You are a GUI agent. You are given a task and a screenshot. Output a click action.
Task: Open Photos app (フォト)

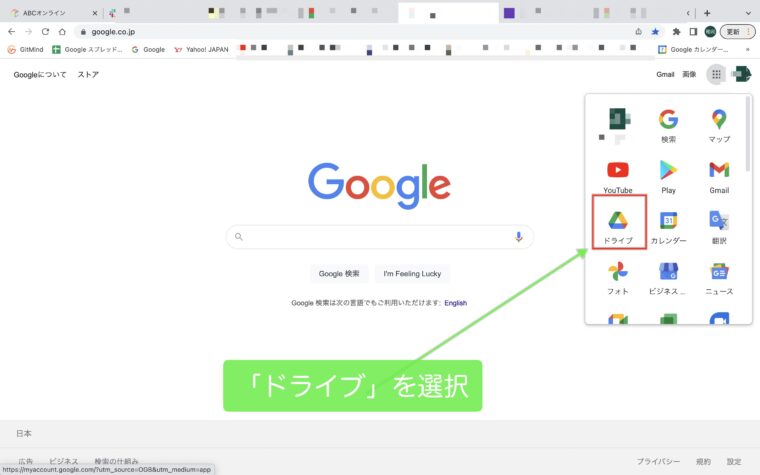tap(618, 278)
